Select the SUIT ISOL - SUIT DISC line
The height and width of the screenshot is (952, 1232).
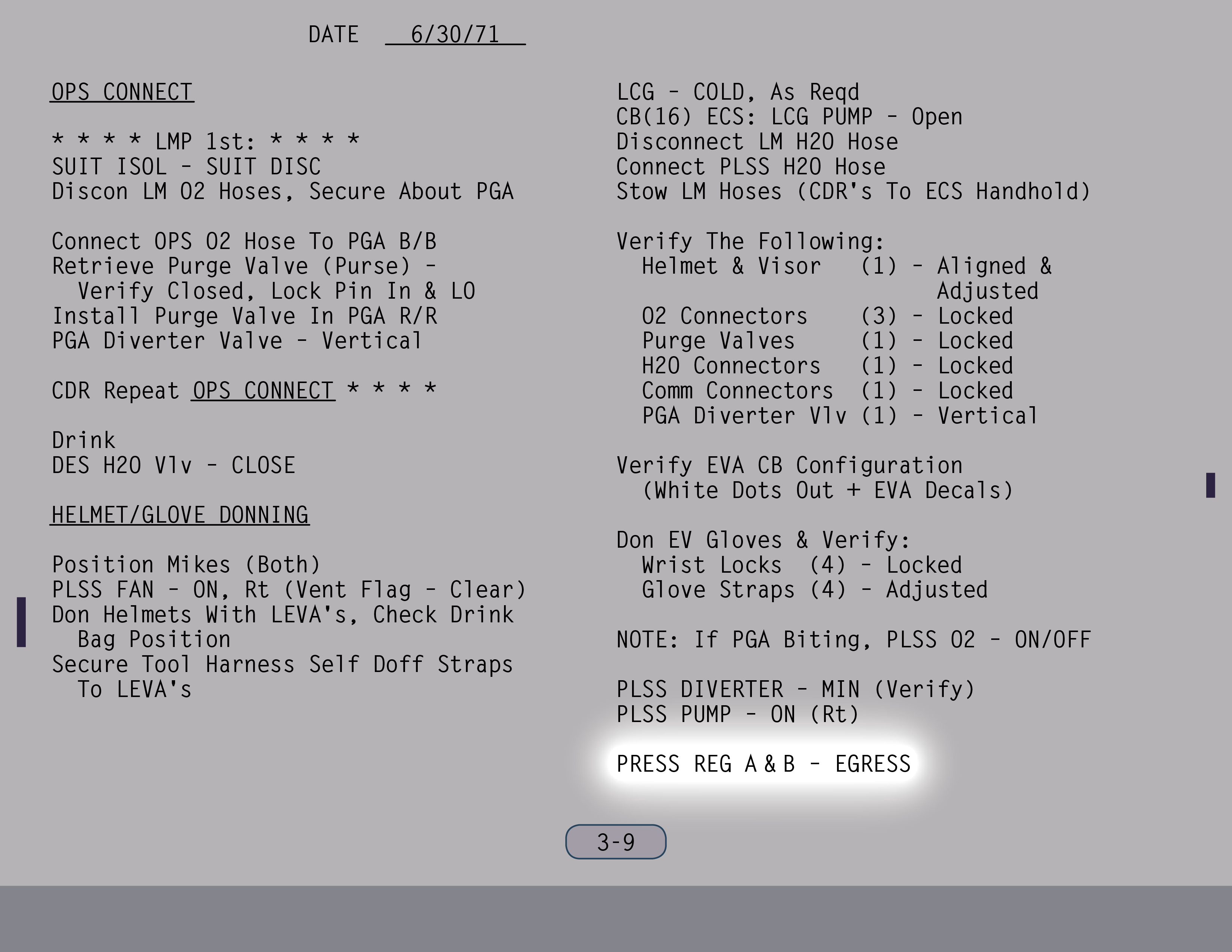click(x=186, y=167)
